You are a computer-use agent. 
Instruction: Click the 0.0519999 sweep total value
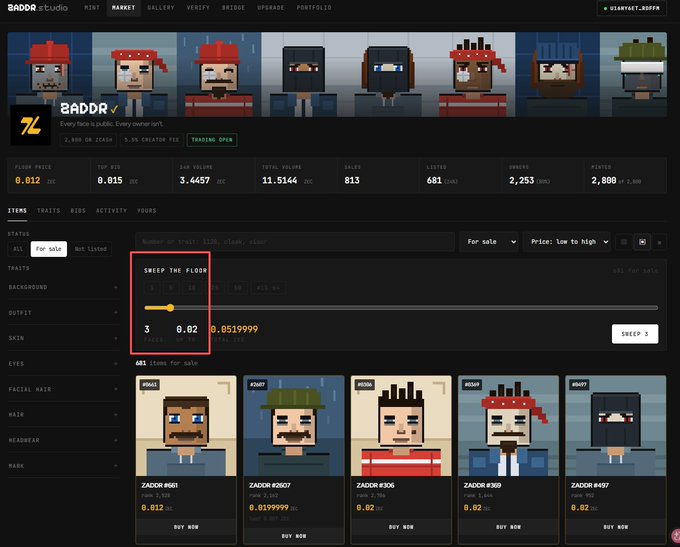click(234, 329)
